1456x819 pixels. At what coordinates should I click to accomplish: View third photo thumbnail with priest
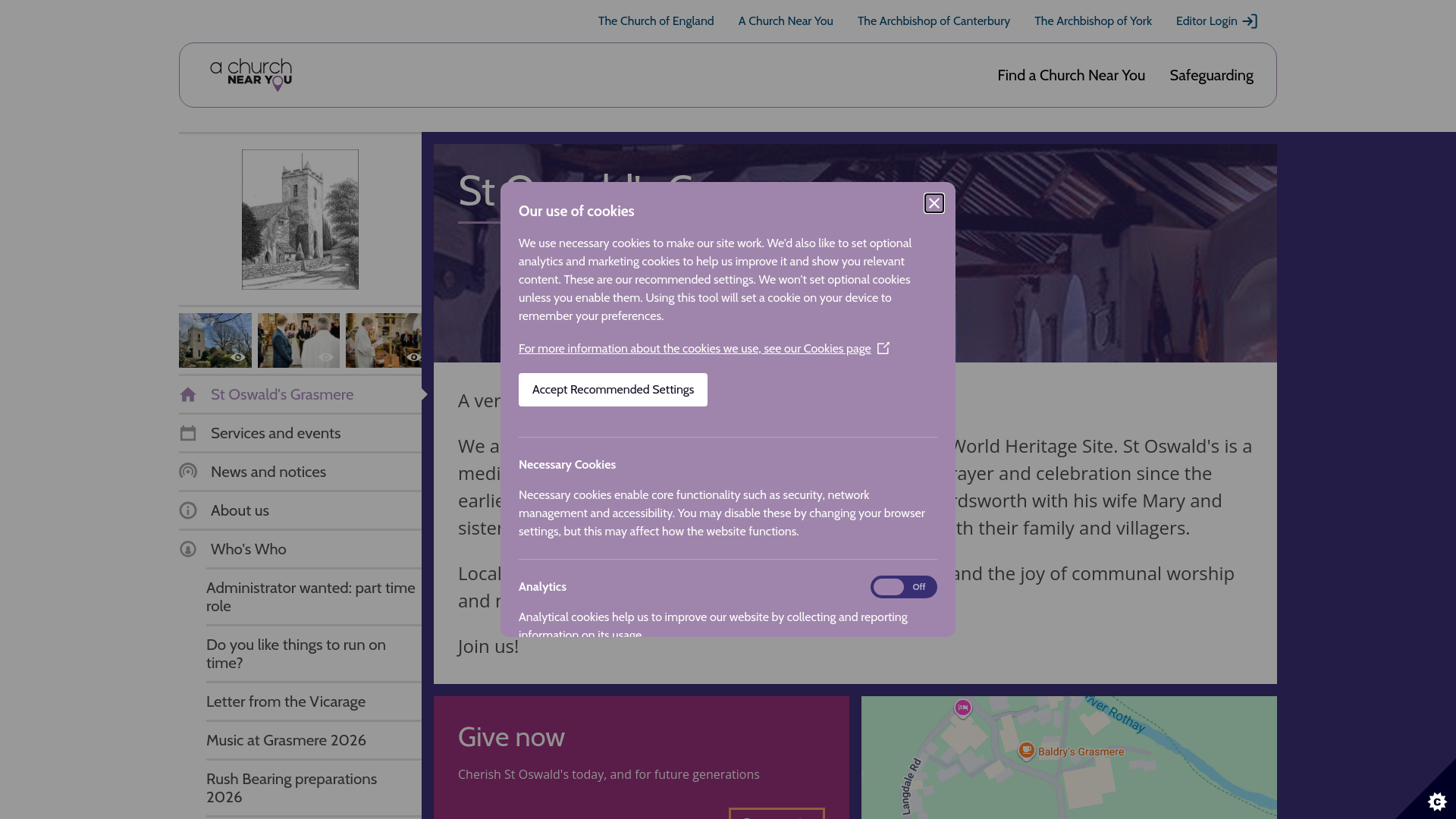(x=384, y=340)
